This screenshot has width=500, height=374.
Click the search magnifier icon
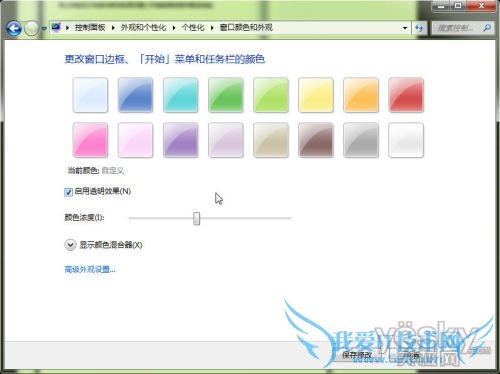pos(487,28)
